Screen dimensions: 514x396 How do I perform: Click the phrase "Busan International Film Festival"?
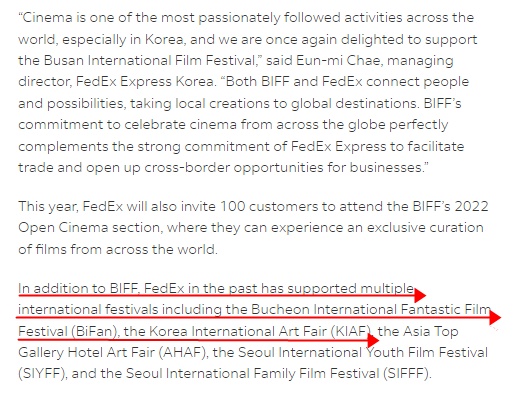149,61
